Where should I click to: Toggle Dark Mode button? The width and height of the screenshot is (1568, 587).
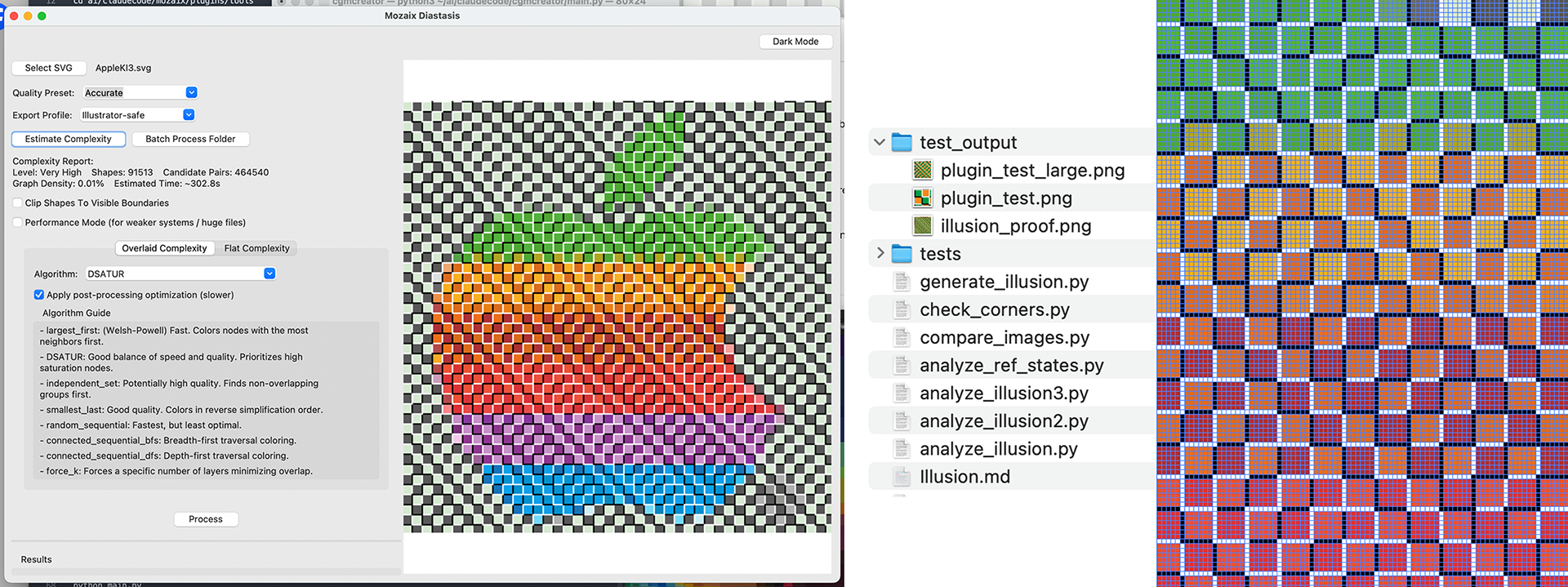tap(795, 42)
